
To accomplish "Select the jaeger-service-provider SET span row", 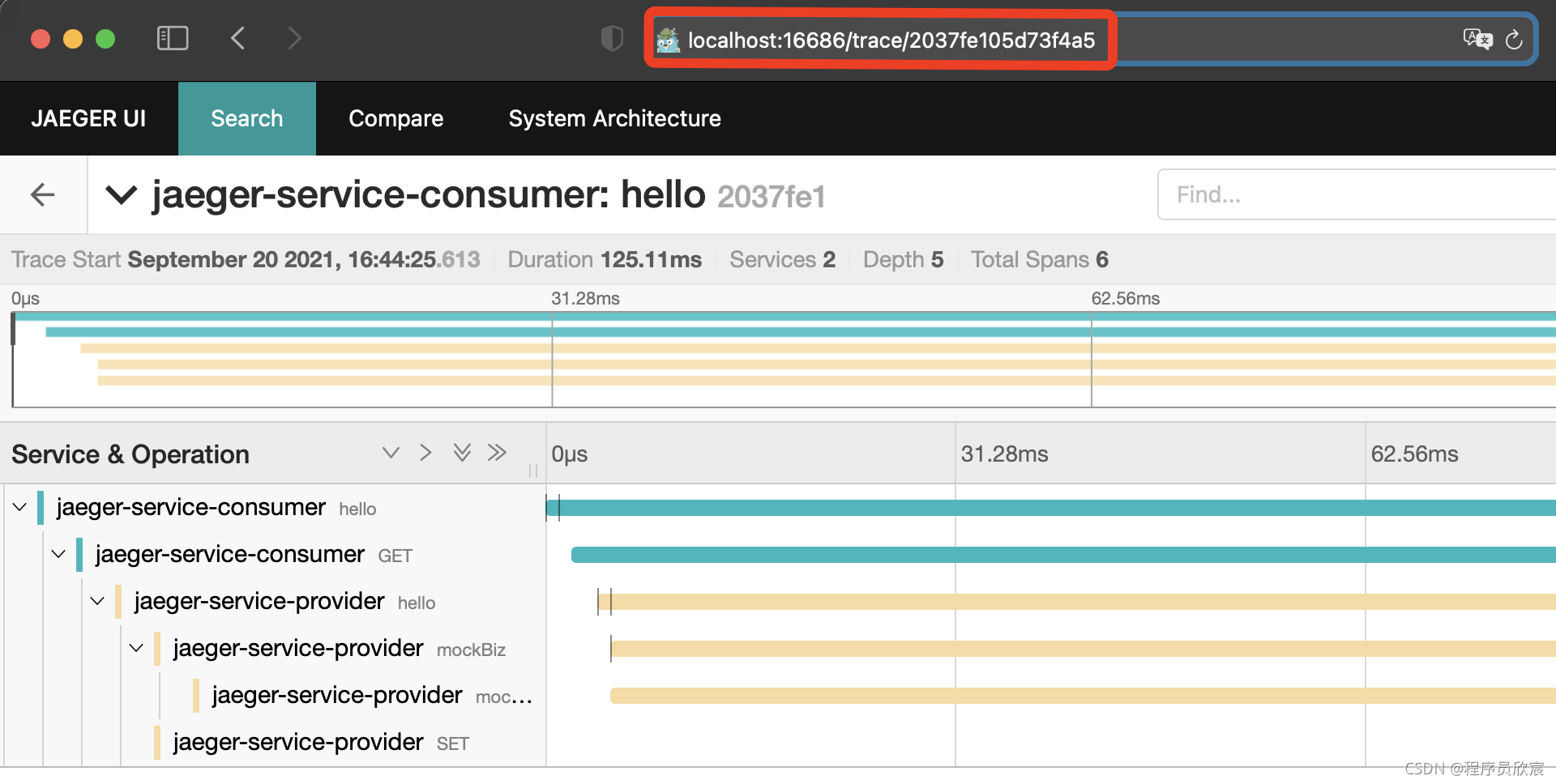I will click(x=297, y=743).
